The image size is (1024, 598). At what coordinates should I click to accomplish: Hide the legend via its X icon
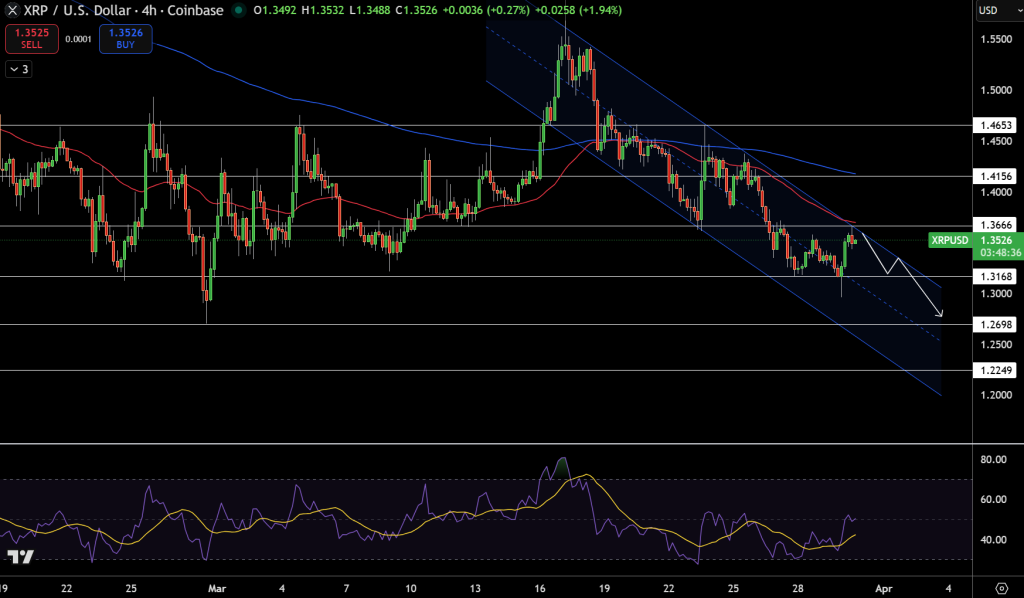pos(10,11)
